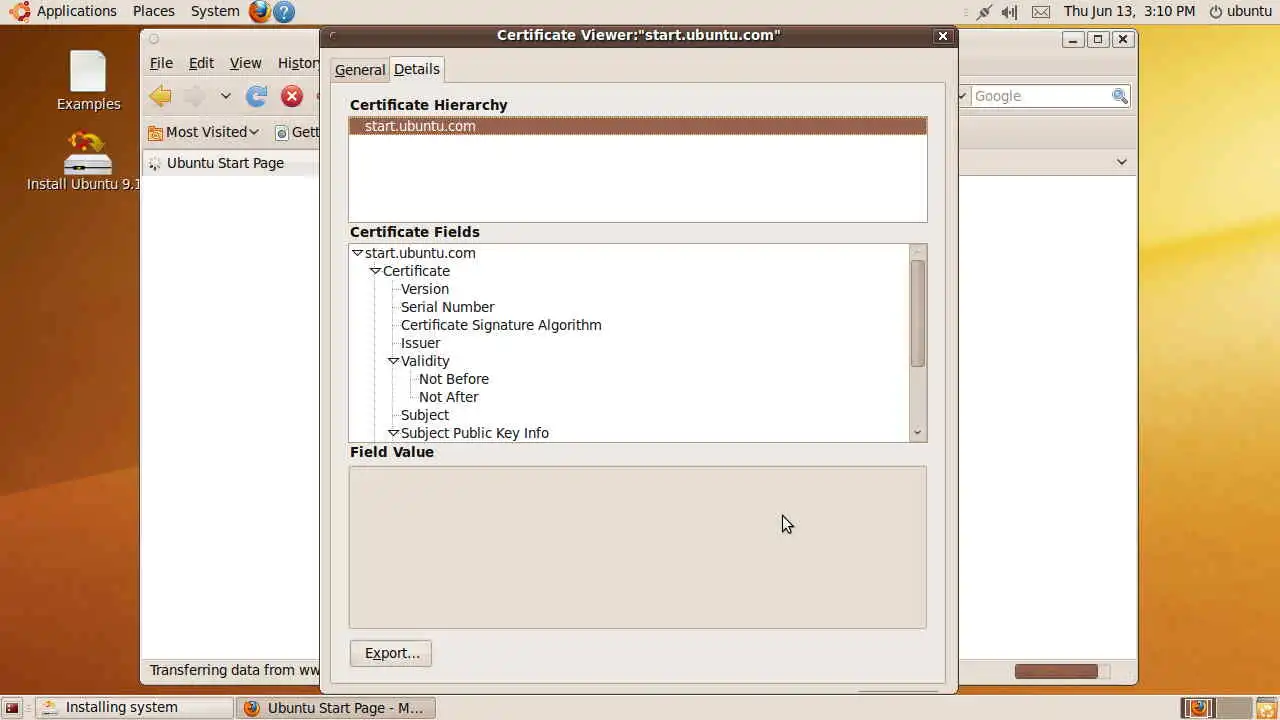Click the Field Value text area
Image resolution: width=1280 pixels, height=720 pixels.
tap(638, 547)
